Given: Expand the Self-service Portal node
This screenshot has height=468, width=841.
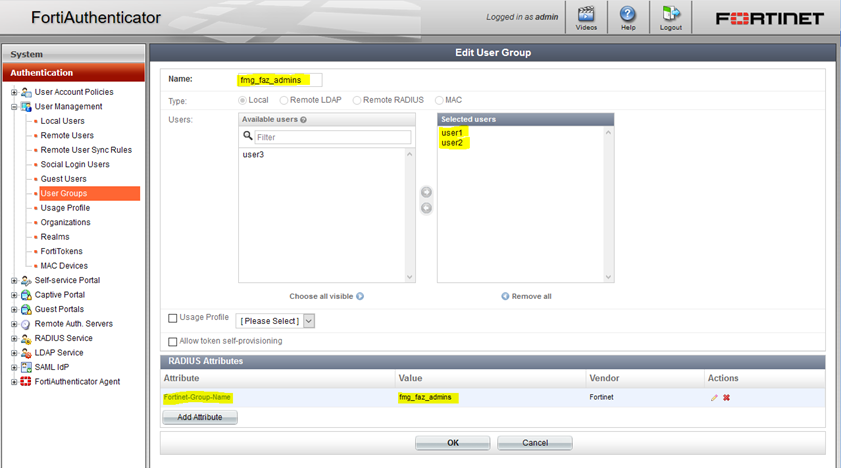Looking at the screenshot, I should coord(14,280).
